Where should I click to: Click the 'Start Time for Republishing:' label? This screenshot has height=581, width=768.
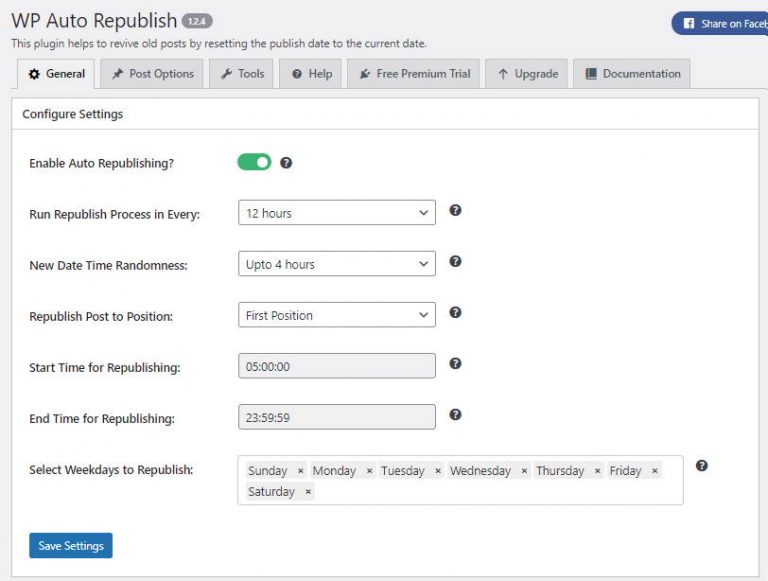click(105, 367)
